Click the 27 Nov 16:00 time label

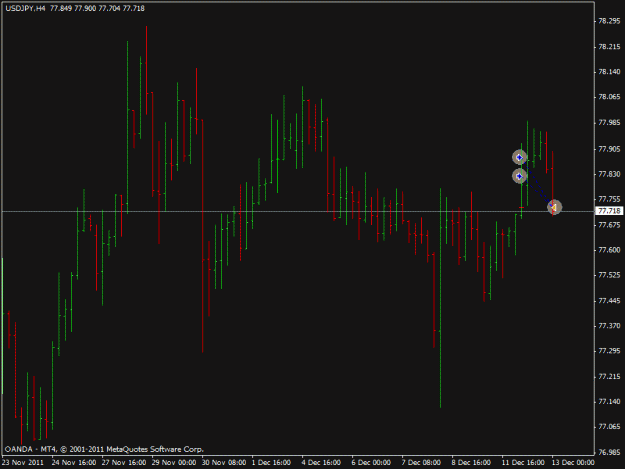[x=124, y=462]
